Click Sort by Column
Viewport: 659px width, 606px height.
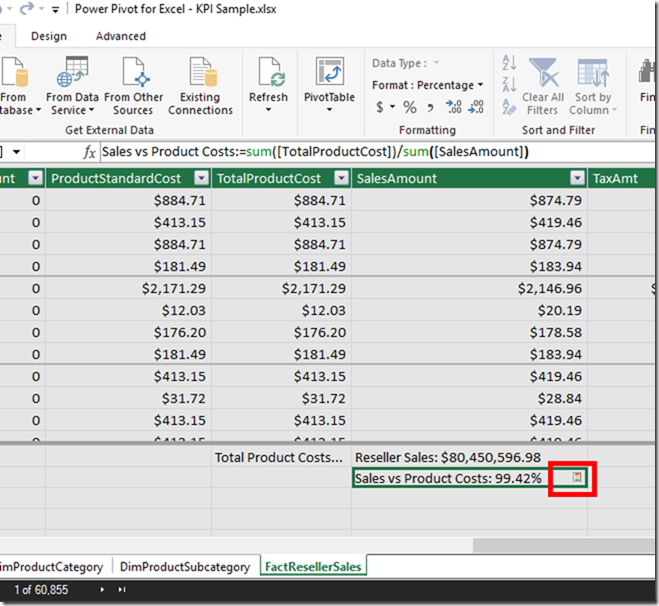(x=593, y=87)
